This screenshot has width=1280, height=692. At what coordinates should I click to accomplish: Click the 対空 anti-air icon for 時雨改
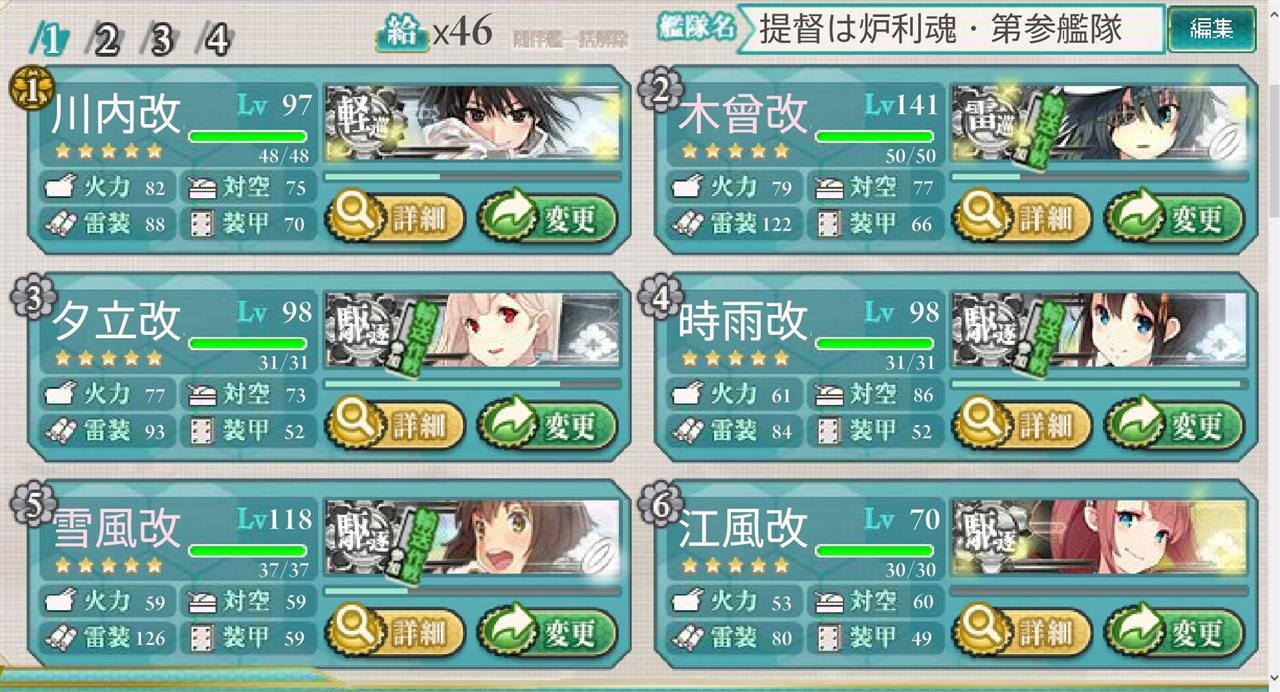829,394
